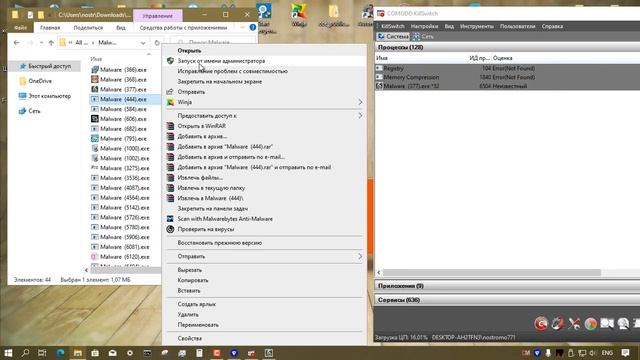Choose Исправление проблем с совместимостью
This screenshot has height=360, width=640.
tap(264, 71)
